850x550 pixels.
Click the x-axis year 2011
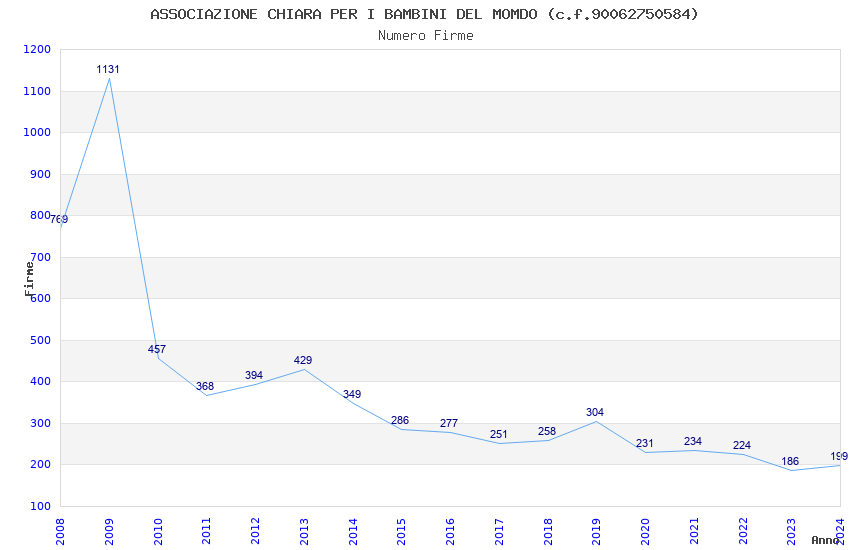[207, 531]
